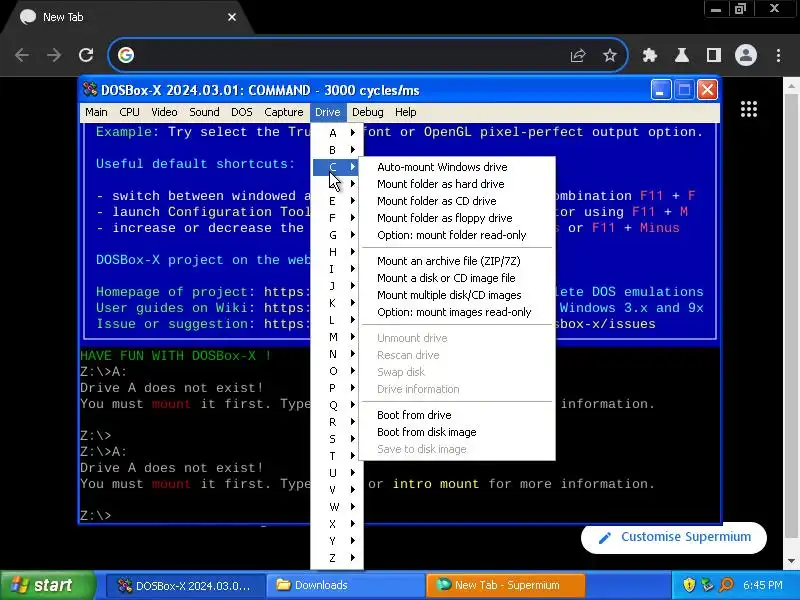Viewport: 800px width, 600px height.
Task: Switch to New Tab - Supermium taskbar button
Action: 505,585
